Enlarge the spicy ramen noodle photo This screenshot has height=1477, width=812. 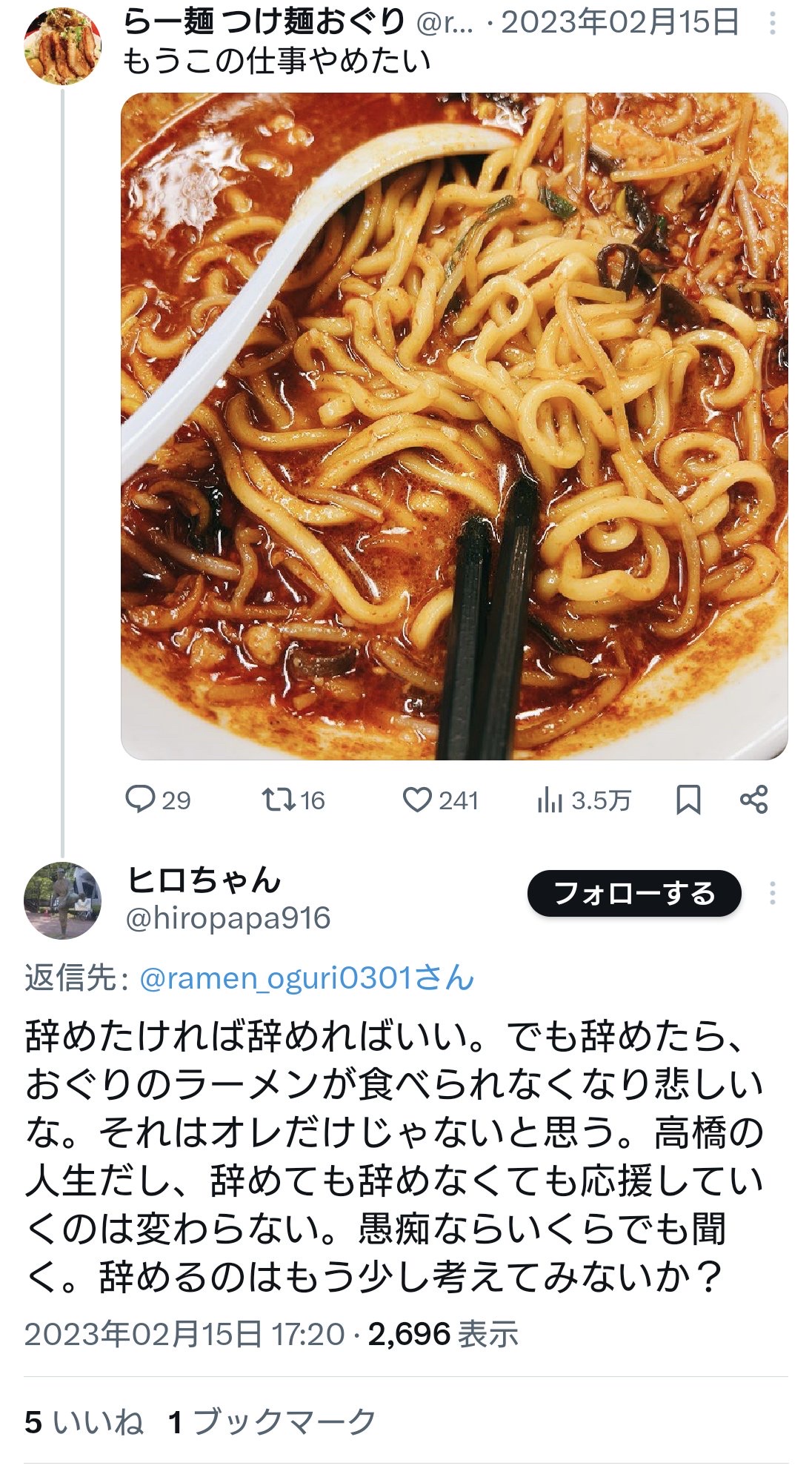tap(454, 426)
